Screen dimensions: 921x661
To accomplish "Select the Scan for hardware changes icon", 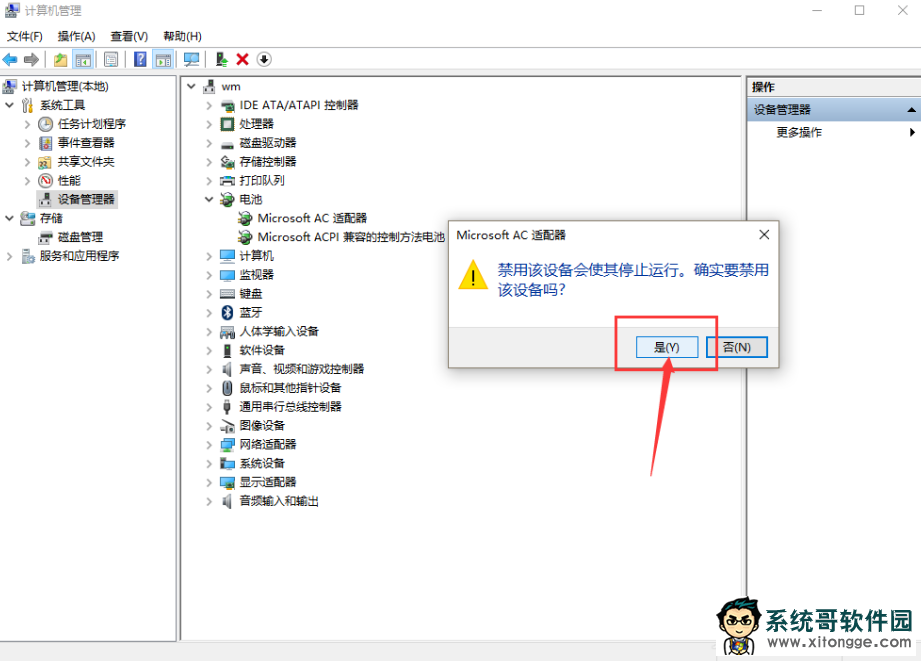I will (190, 58).
